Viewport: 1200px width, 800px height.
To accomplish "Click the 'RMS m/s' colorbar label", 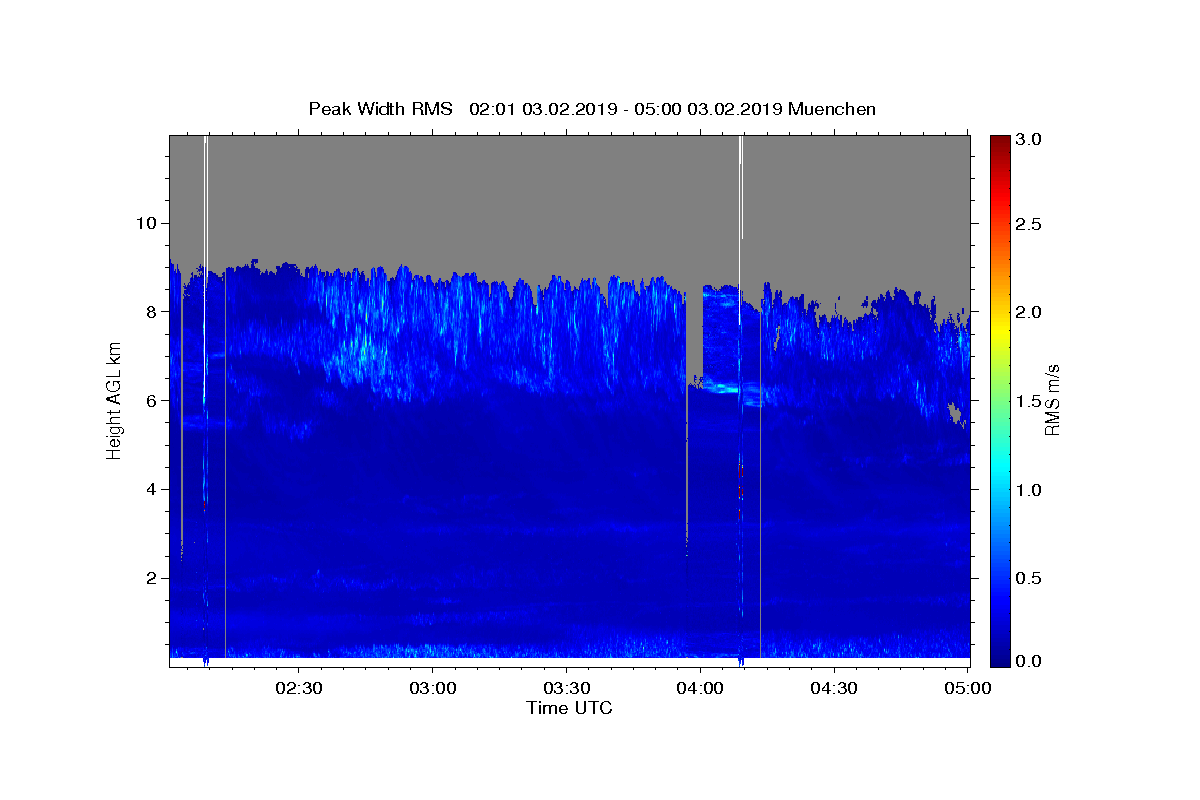I will (1052, 400).
